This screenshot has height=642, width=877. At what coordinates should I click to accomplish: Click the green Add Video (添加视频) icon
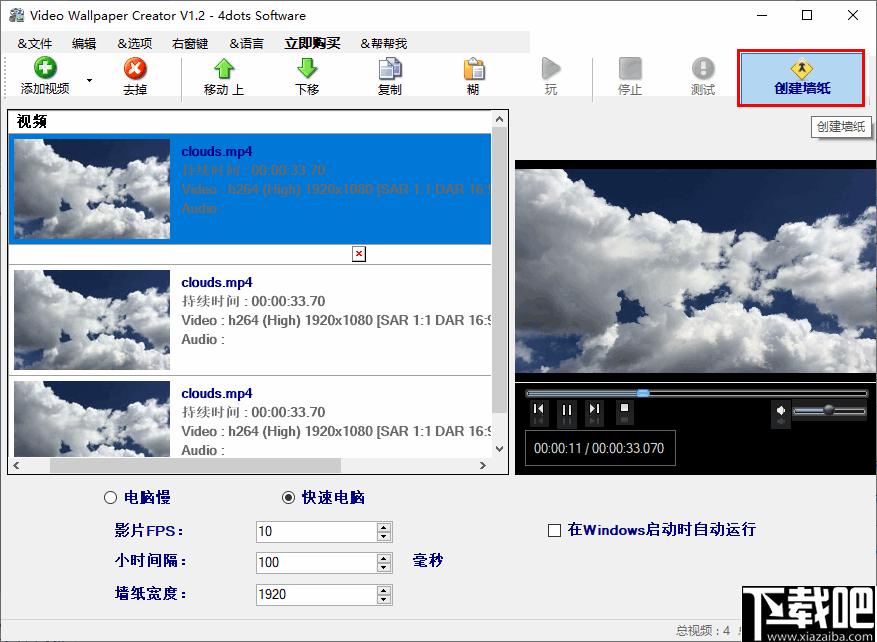click(x=45, y=68)
